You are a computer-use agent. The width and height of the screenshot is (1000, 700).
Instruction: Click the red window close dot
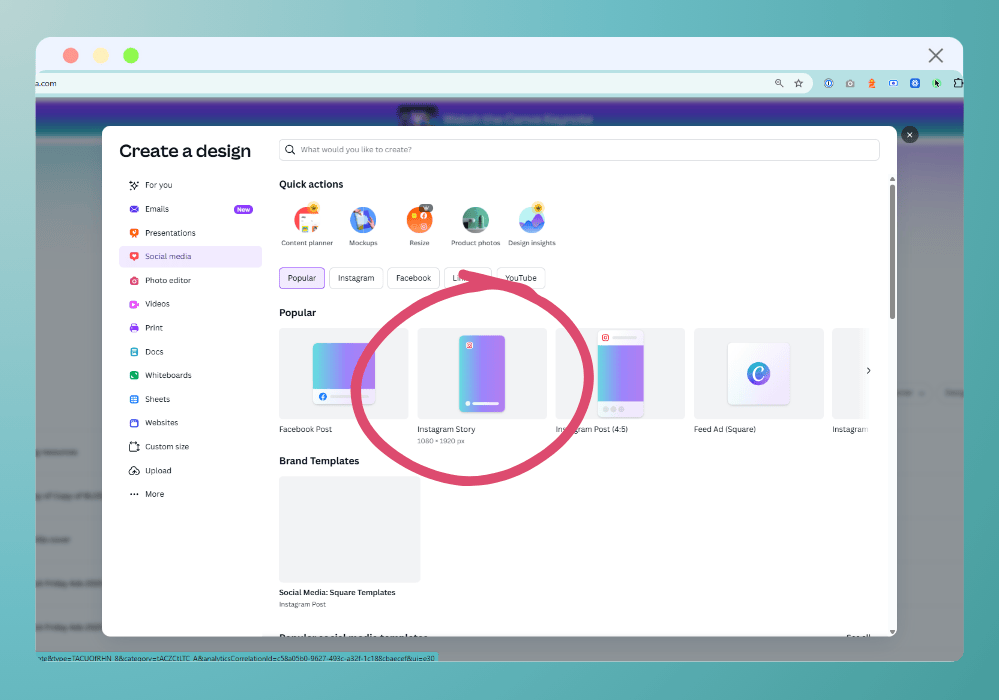click(71, 55)
